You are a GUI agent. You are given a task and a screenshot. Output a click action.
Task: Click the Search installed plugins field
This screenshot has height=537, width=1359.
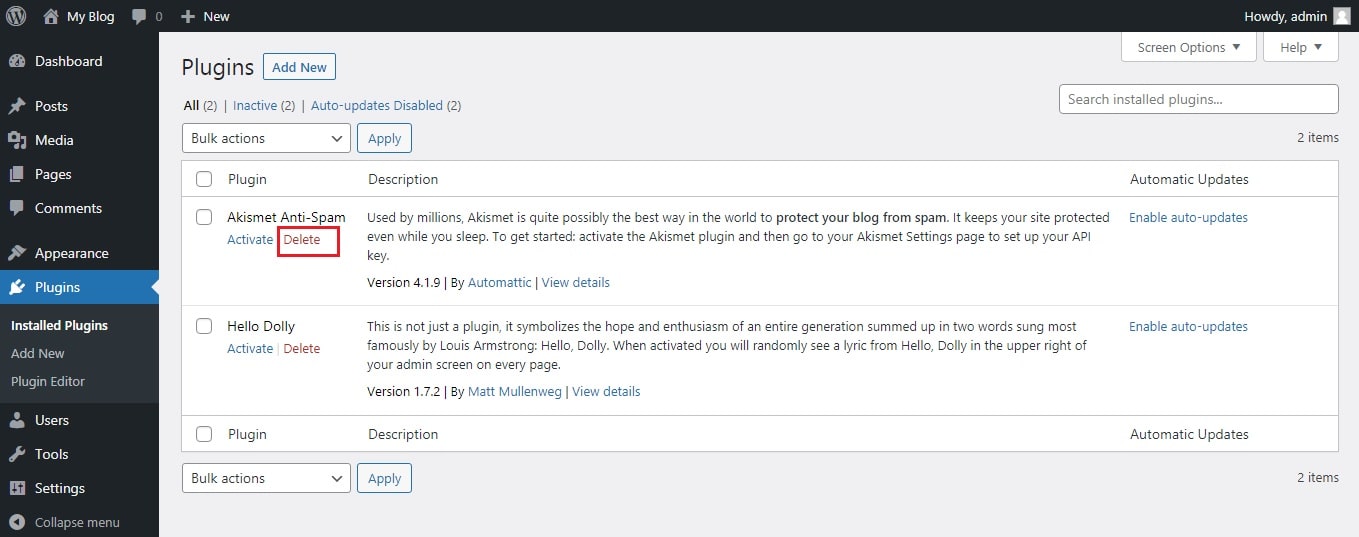(x=1198, y=99)
